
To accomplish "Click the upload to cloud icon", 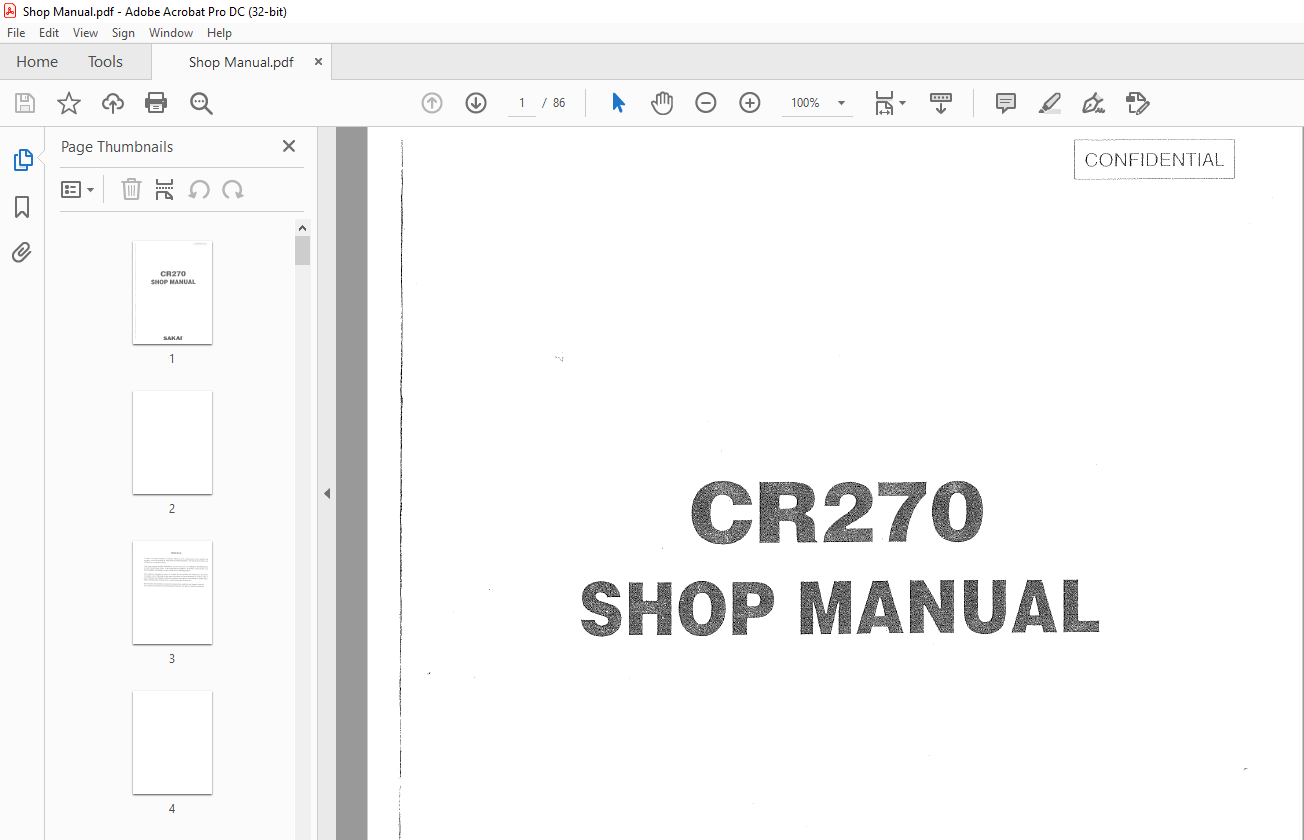I will [x=113, y=103].
